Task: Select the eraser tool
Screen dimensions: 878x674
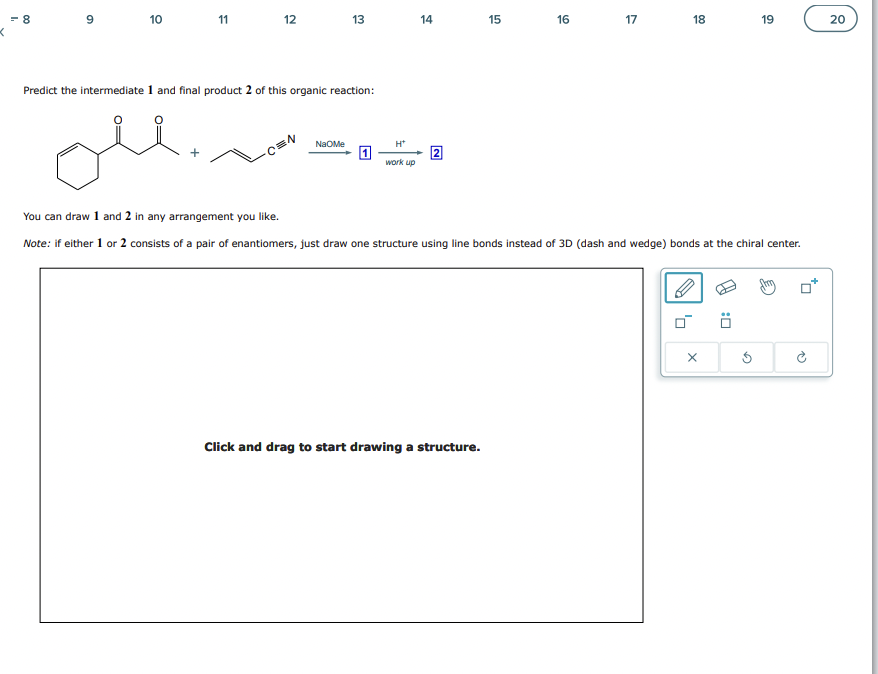Action: [724, 288]
